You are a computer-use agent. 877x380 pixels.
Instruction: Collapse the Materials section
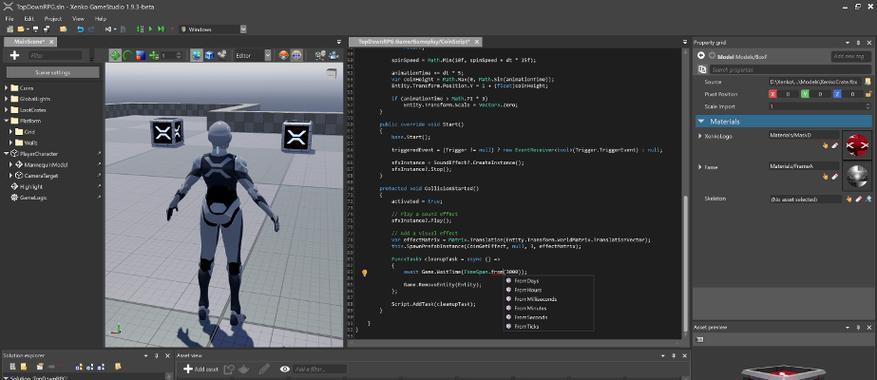701,121
